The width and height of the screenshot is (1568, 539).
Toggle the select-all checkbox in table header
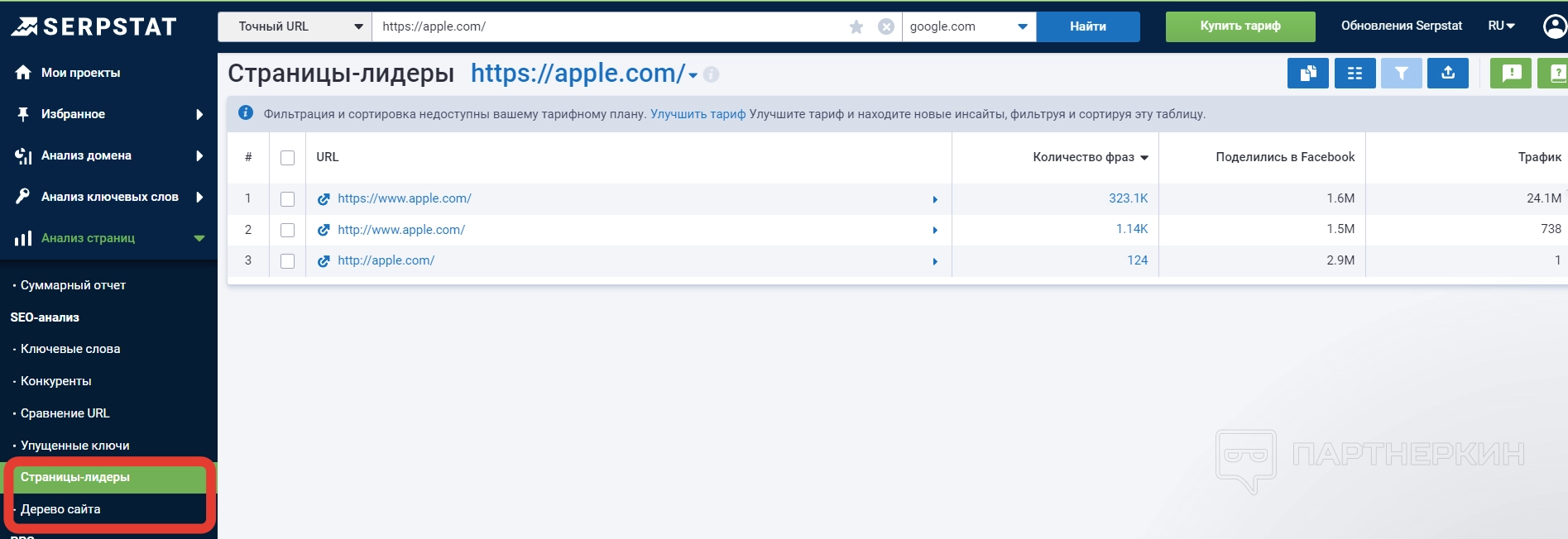pyautogui.click(x=287, y=158)
